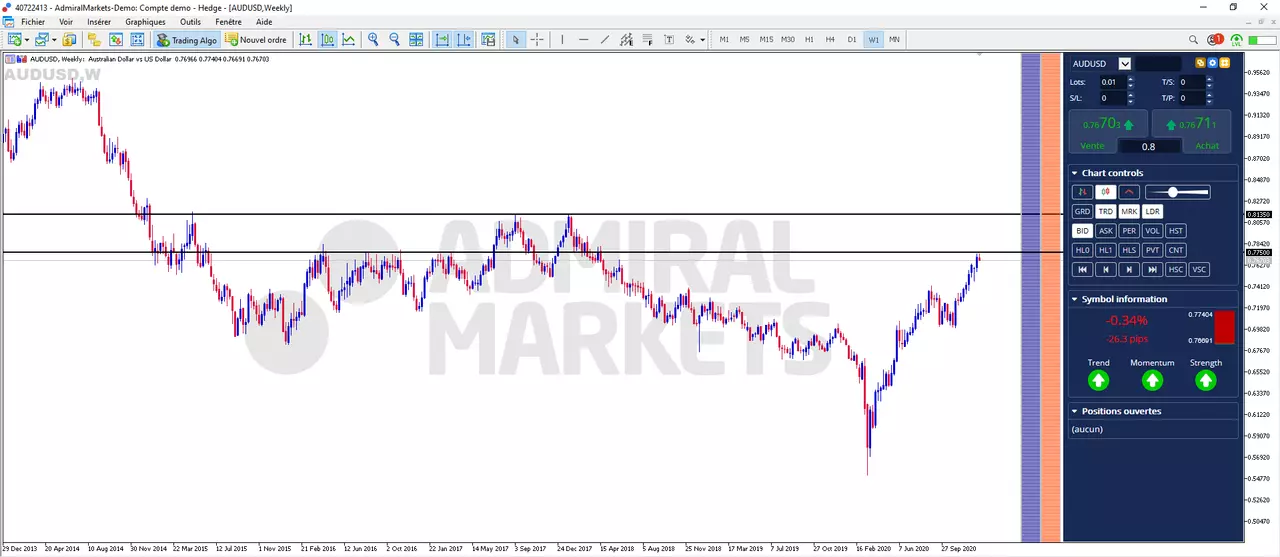Increase the T/P value stepper
Image resolution: width=1280 pixels, height=557 pixels.
pos(1209,95)
